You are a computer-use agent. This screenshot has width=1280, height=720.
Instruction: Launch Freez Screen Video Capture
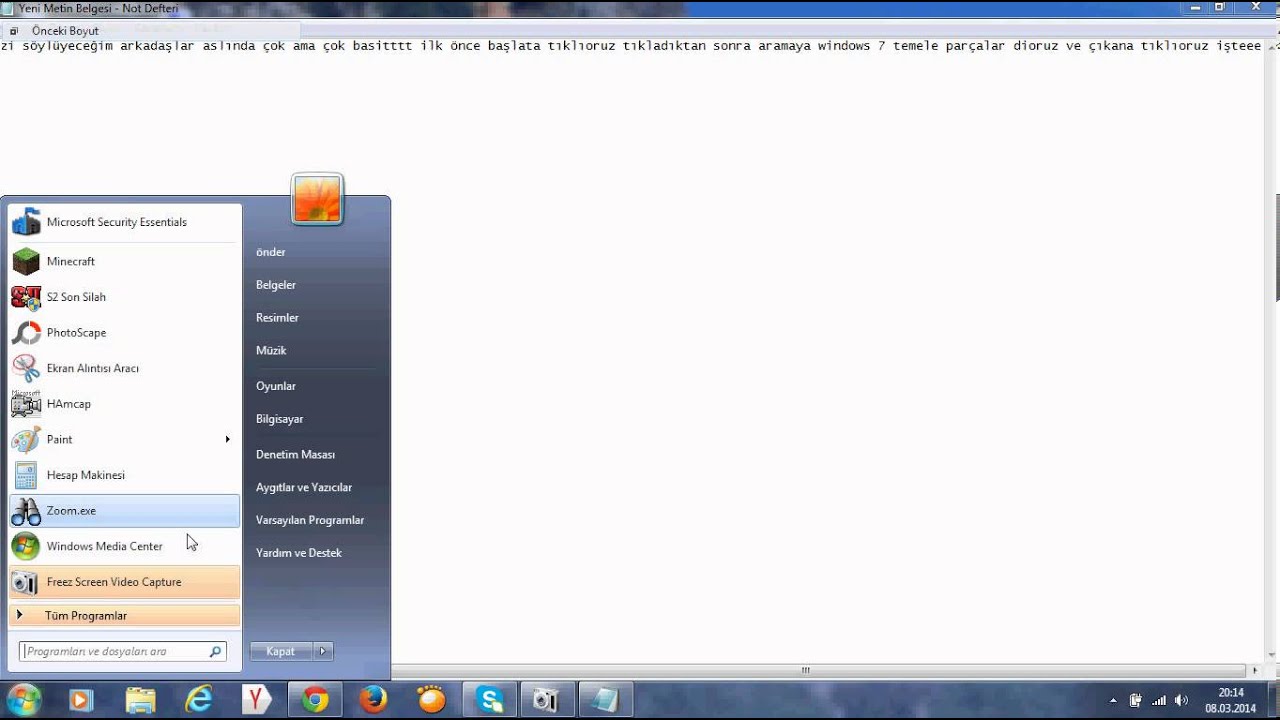coord(125,582)
